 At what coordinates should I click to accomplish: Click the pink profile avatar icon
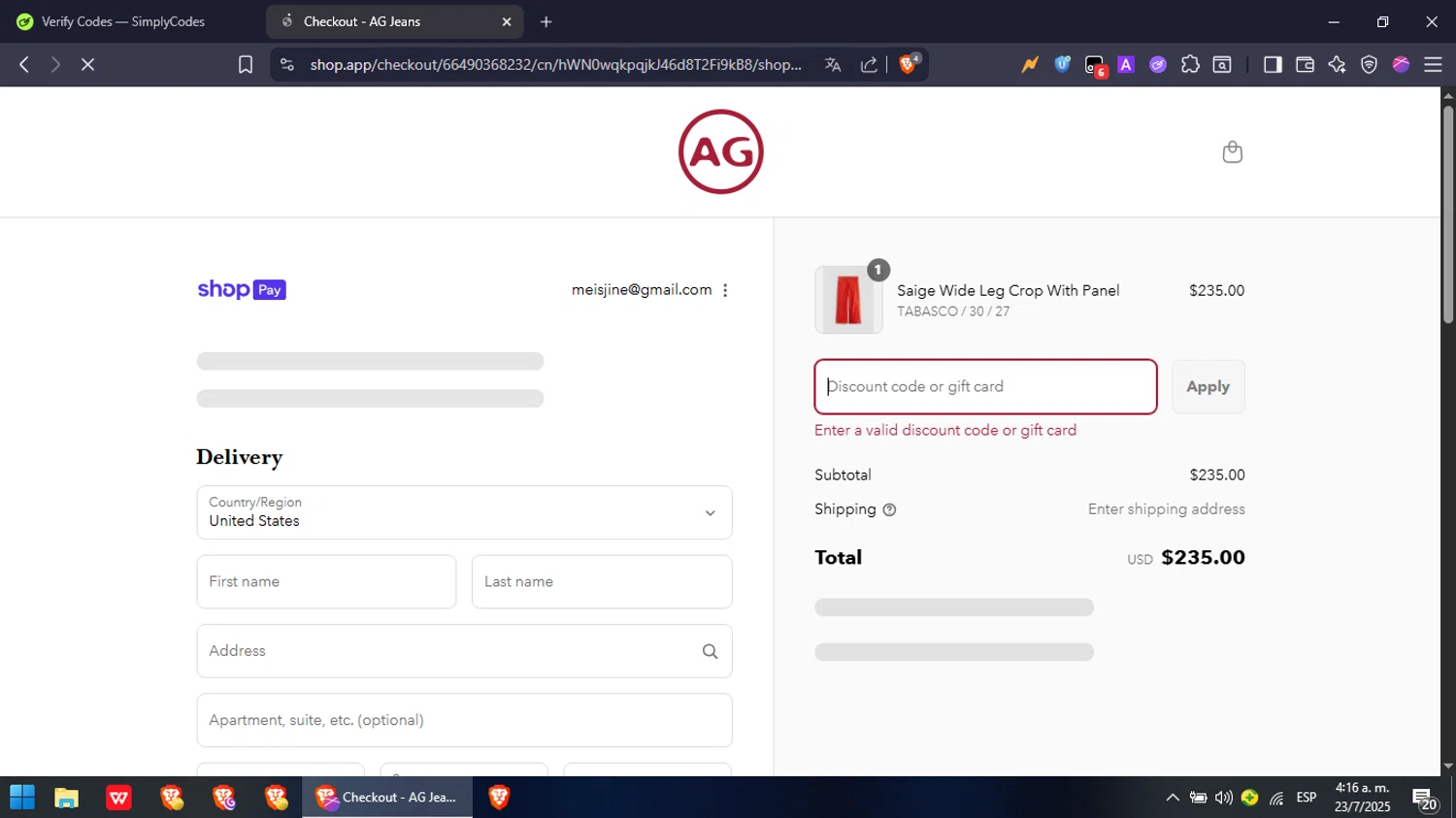[x=1401, y=64]
